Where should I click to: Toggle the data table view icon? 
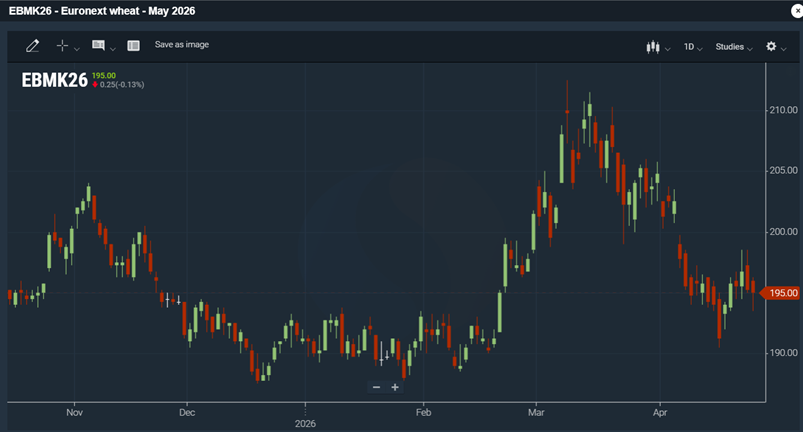(134, 46)
